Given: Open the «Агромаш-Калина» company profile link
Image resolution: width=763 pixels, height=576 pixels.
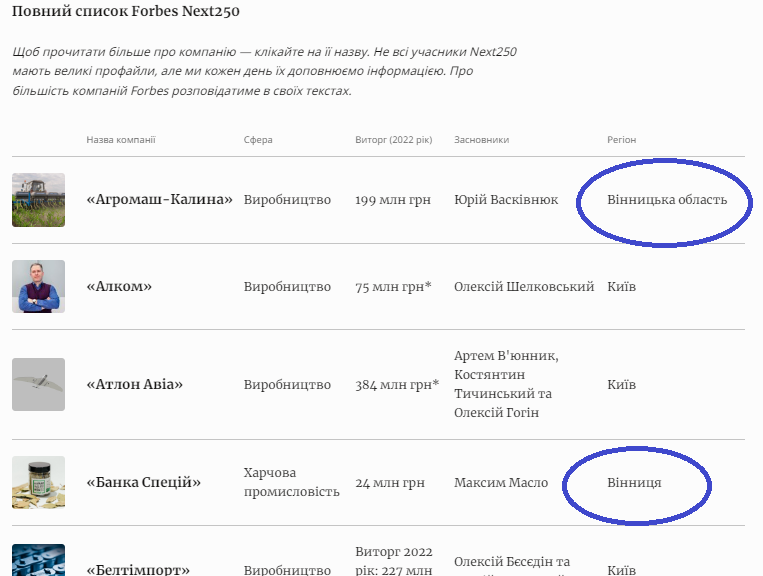Looking at the screenshot, I should 159,200.
